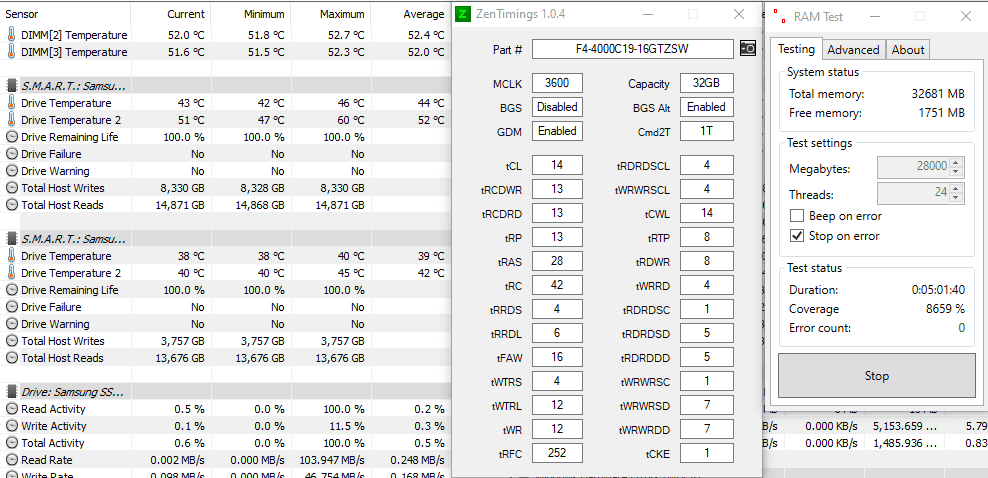The width and height of the screenshot is (988, 478).
Task: Decrease Threads value with down arrow
Action: point(956,197)
